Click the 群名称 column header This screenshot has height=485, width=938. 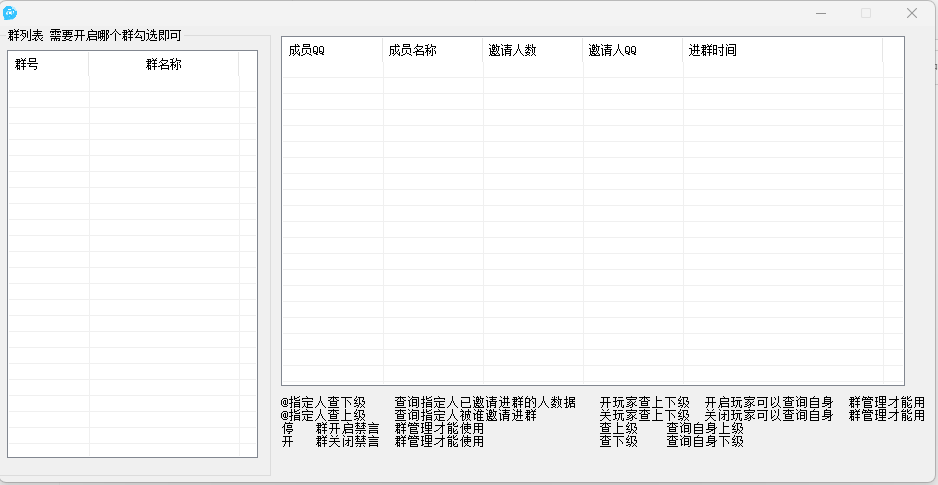pyautogui.click(x=164, y=65)
